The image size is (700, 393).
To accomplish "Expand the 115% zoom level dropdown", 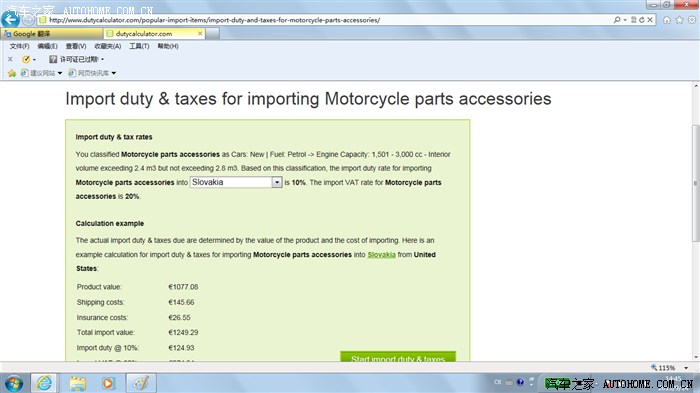I will (686, 368).
